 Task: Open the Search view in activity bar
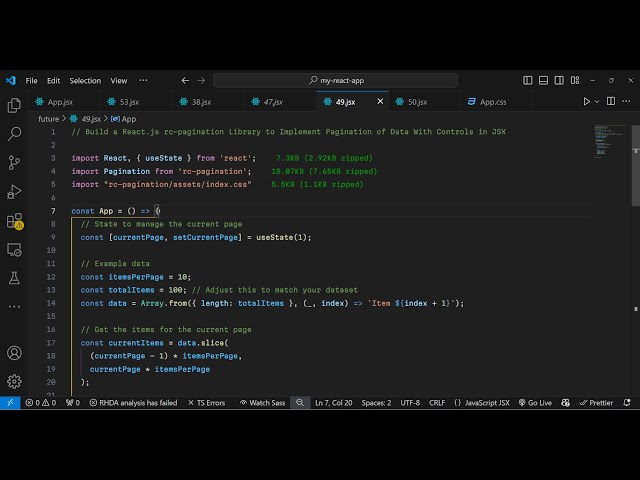click(14, 133)
